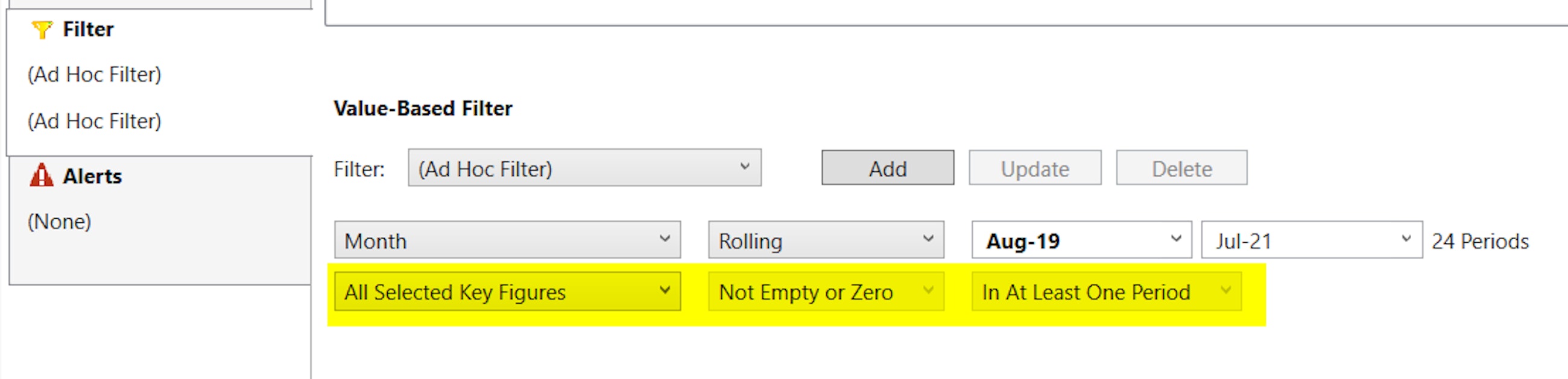Expand the In At Least One Period dropdown
Screen dimensions: 1568x379
pos(1105,292)
